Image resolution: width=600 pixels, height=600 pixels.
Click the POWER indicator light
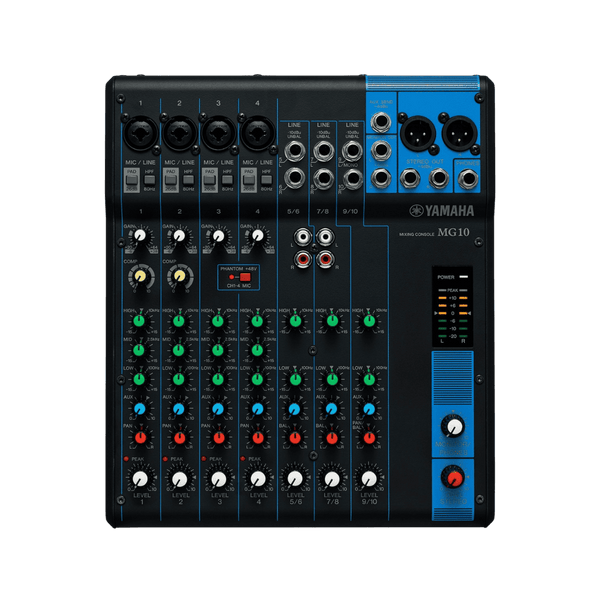[464, 277]
